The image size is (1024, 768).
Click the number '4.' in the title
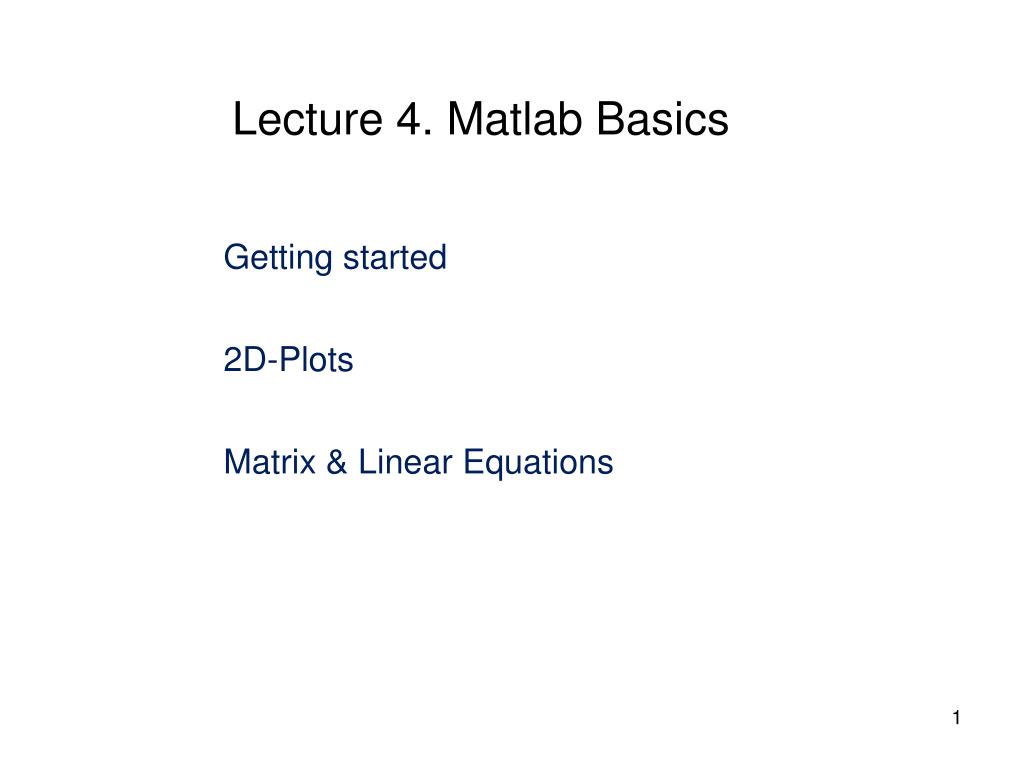[x=414, y=120]
